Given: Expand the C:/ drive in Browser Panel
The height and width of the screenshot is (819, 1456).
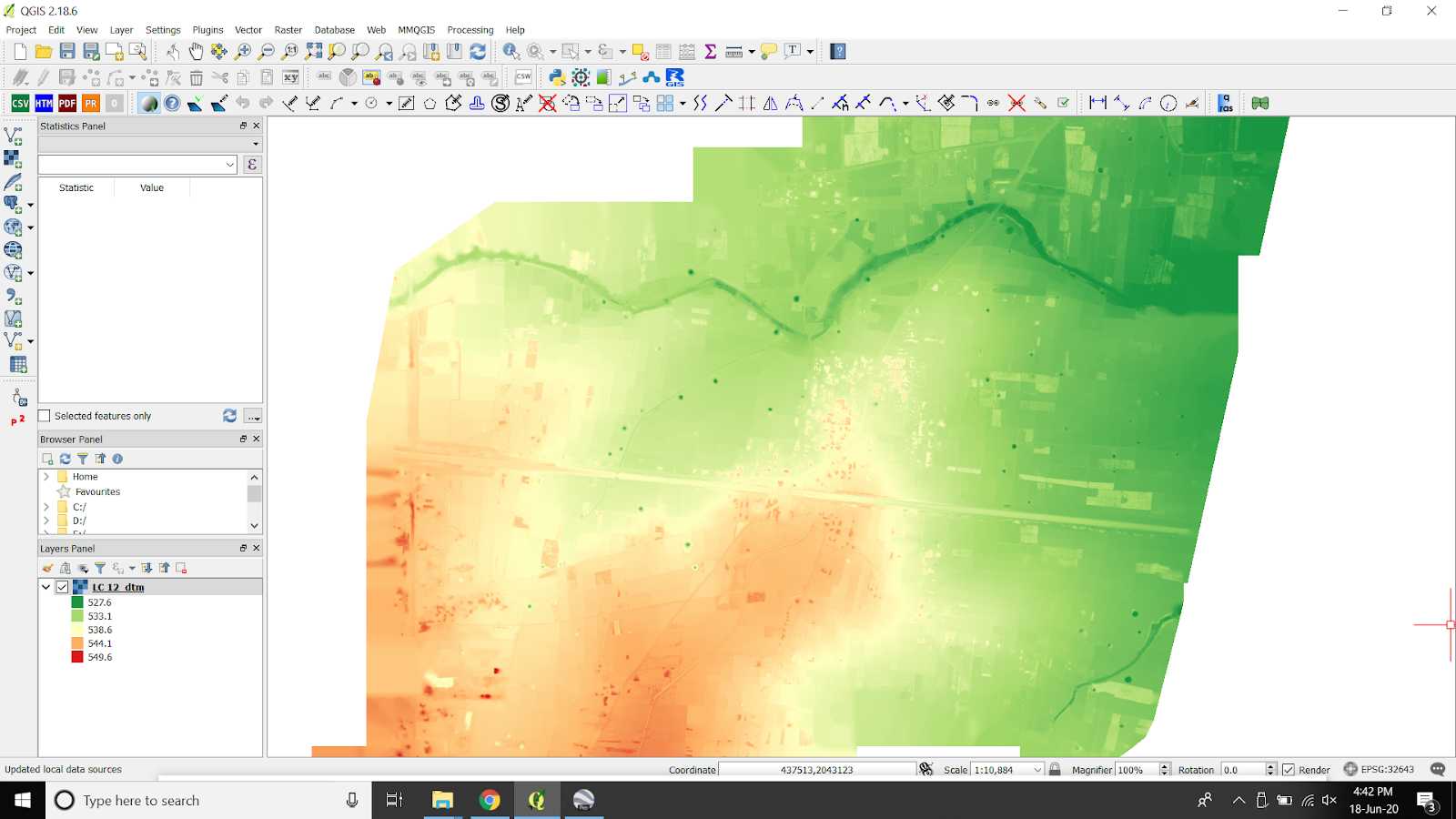Looking at the screenshot, I should [x=45, y=507].
